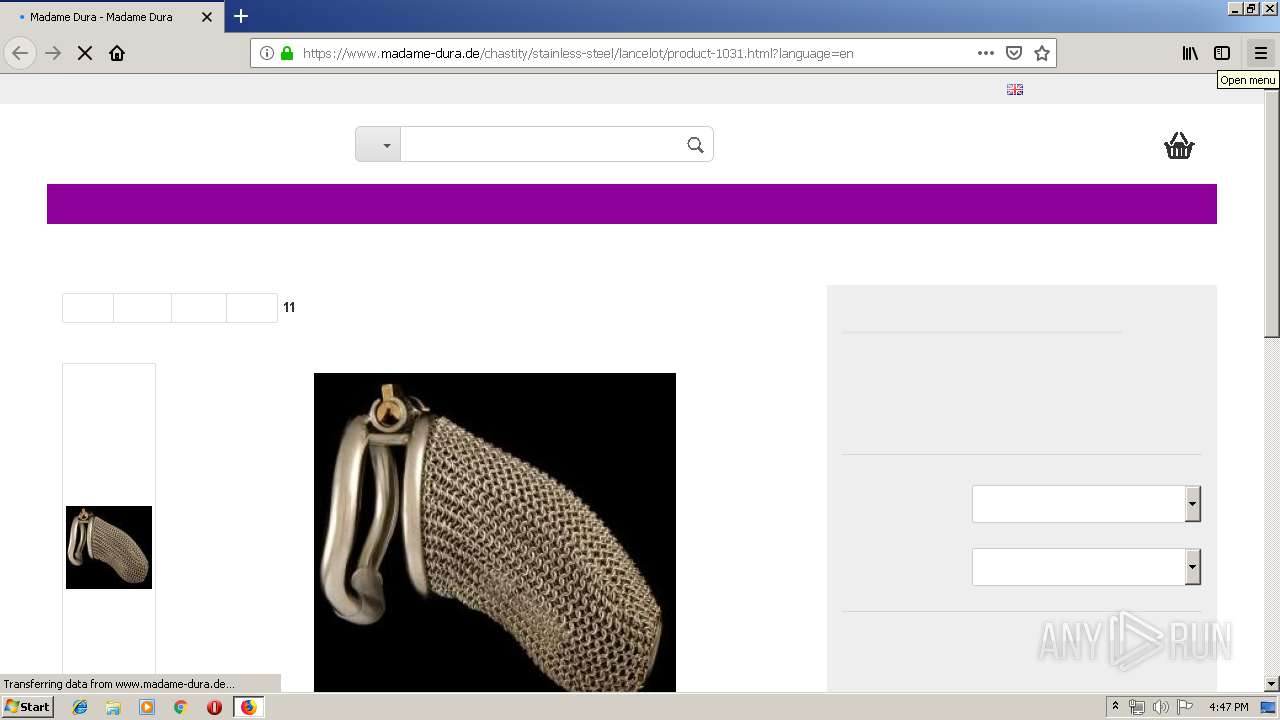Enlarge the main product image

tap(495, 532)
